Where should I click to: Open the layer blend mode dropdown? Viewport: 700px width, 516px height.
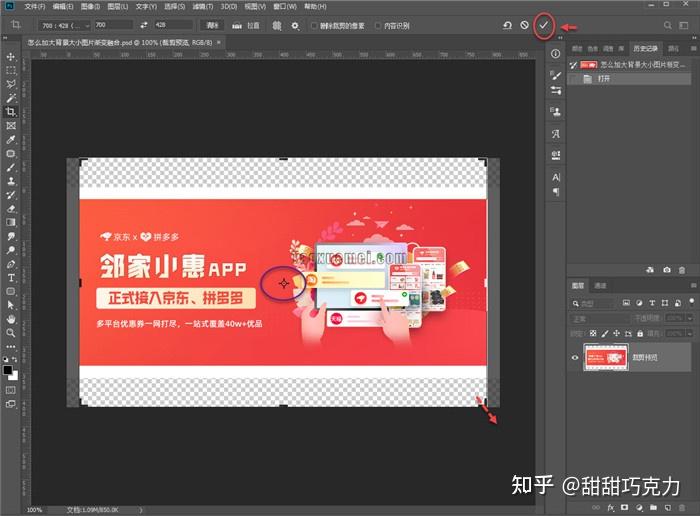click(600, 319)
